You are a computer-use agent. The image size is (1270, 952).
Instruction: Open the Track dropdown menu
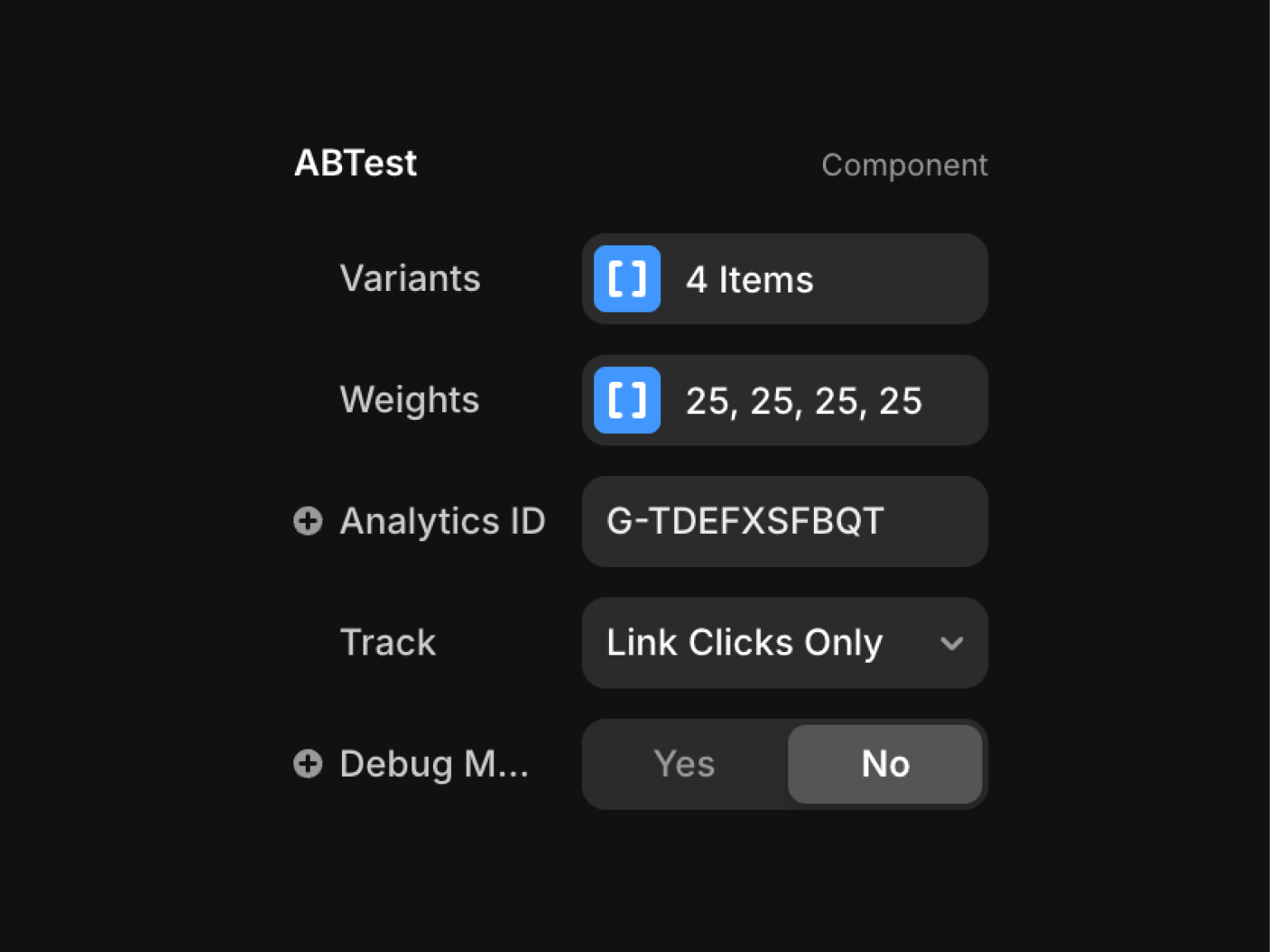coord(784,643)
